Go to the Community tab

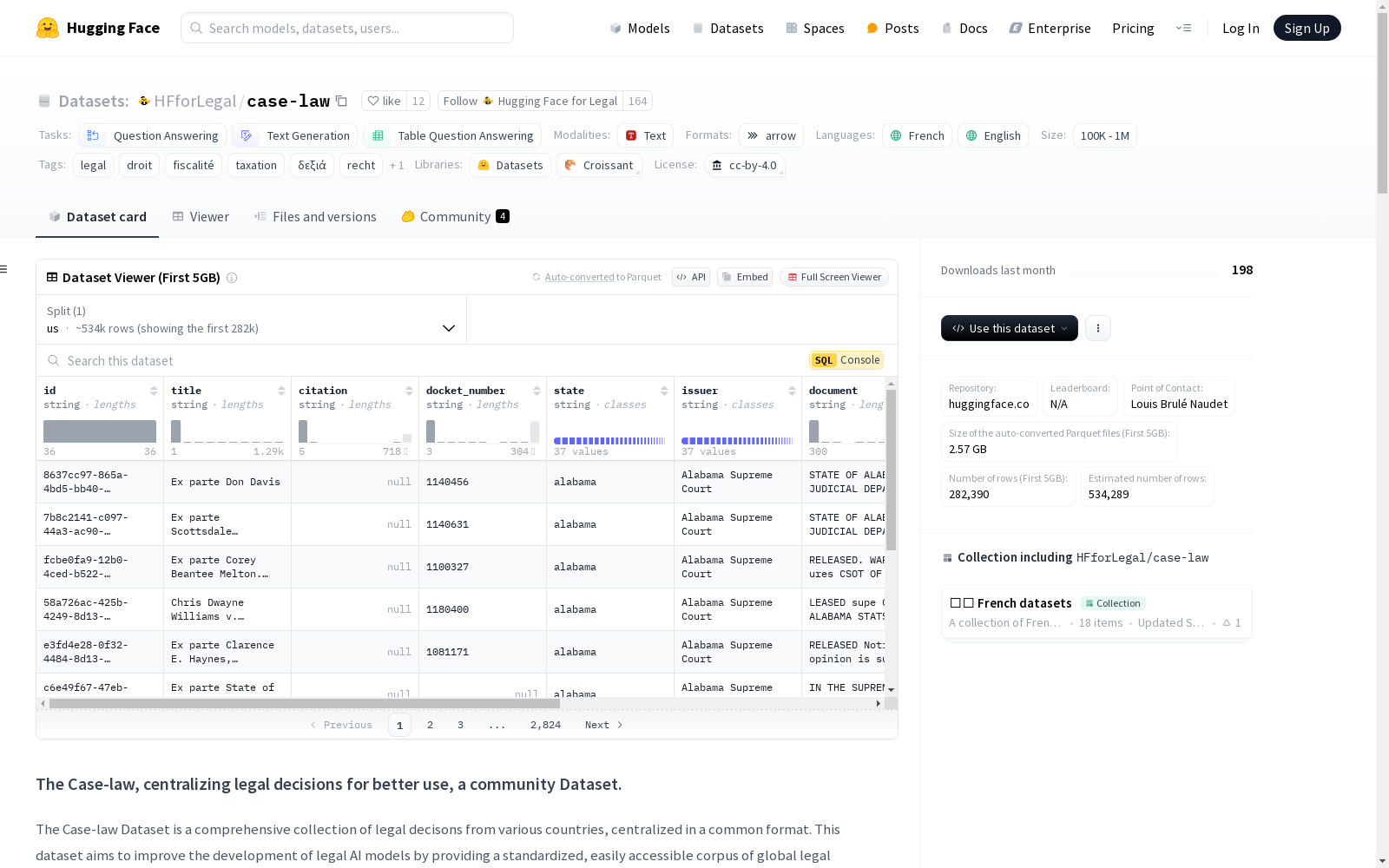455,217
